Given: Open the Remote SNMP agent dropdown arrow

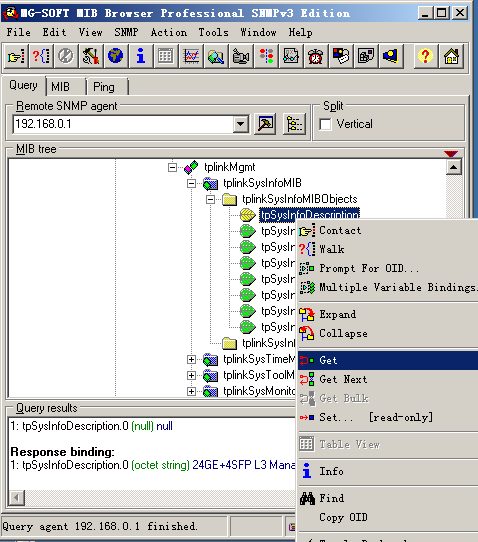Looking at the screenshot, I should pos(241,124).
